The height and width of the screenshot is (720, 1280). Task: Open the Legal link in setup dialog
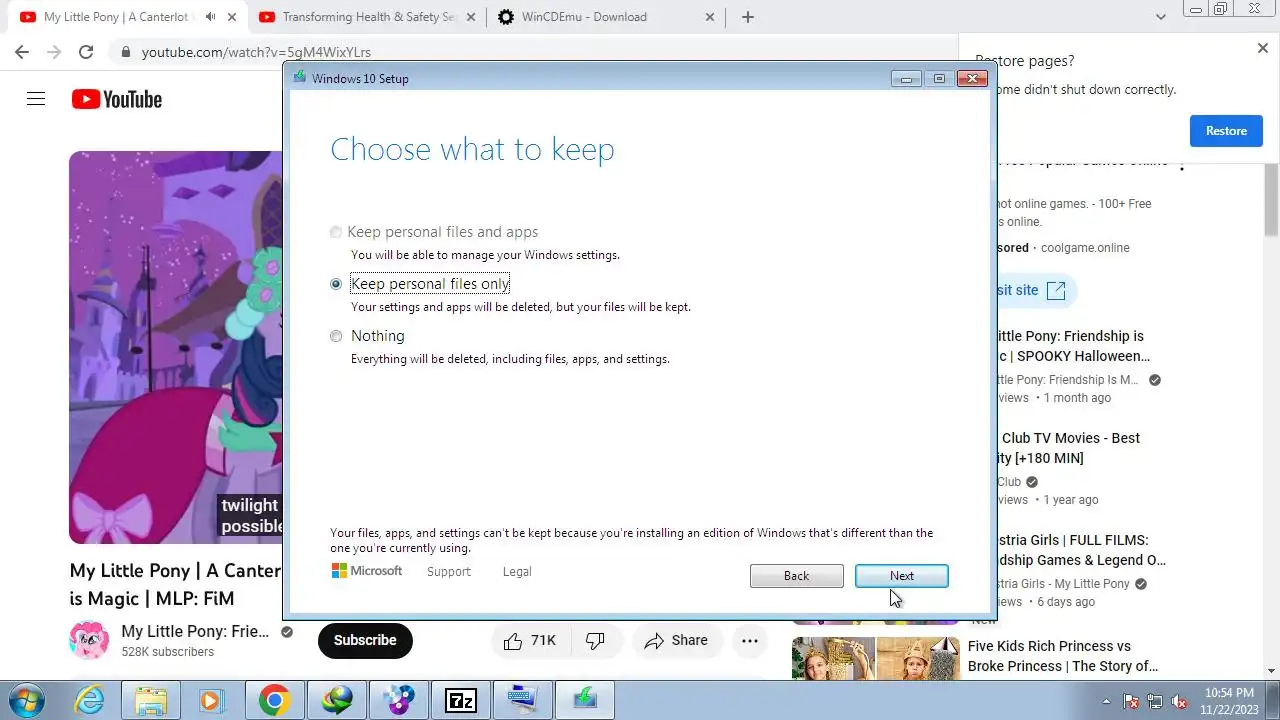click(517, 572)
